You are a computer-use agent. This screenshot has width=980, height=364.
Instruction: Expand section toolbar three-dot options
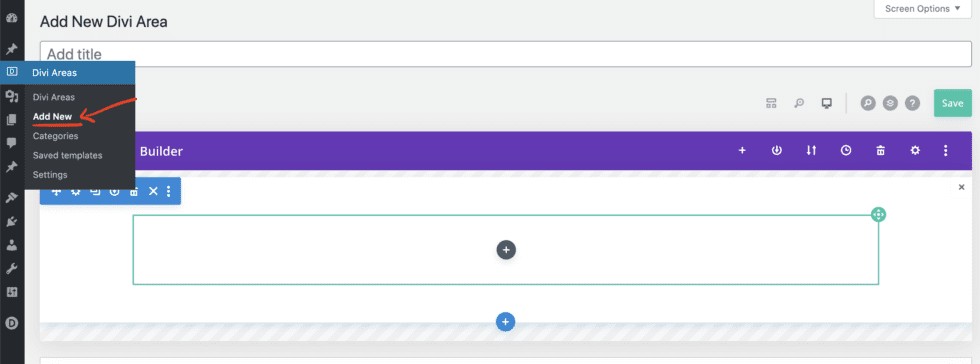[x=168, y=191]
